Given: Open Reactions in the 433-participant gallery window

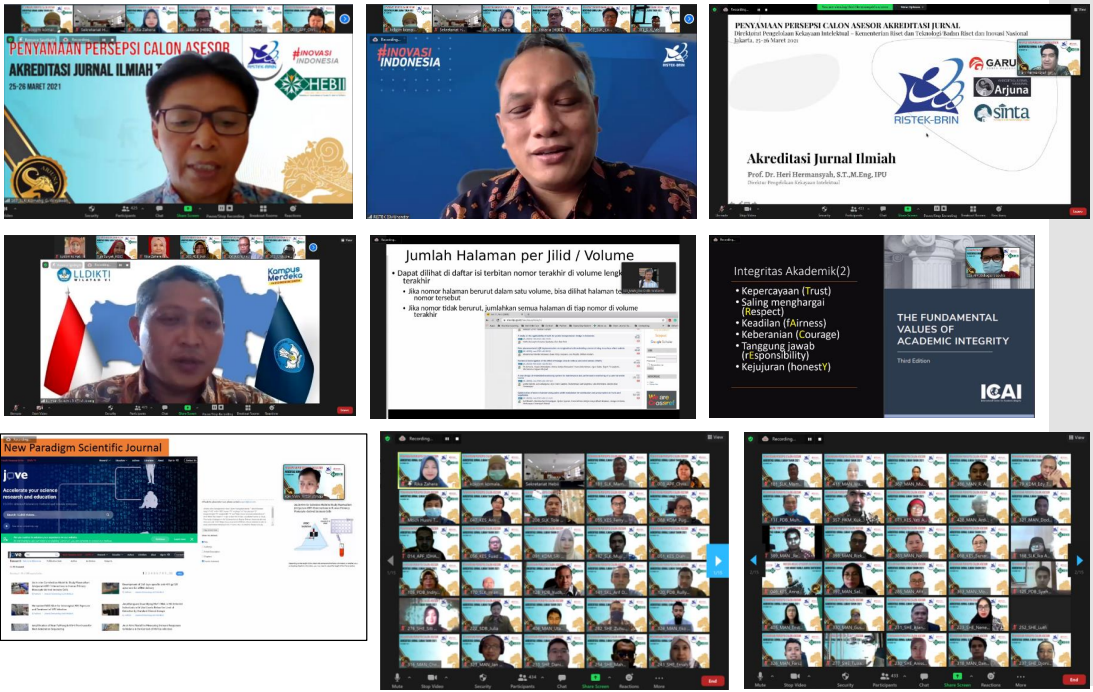Looking at the screenshot, I should 991,679.
